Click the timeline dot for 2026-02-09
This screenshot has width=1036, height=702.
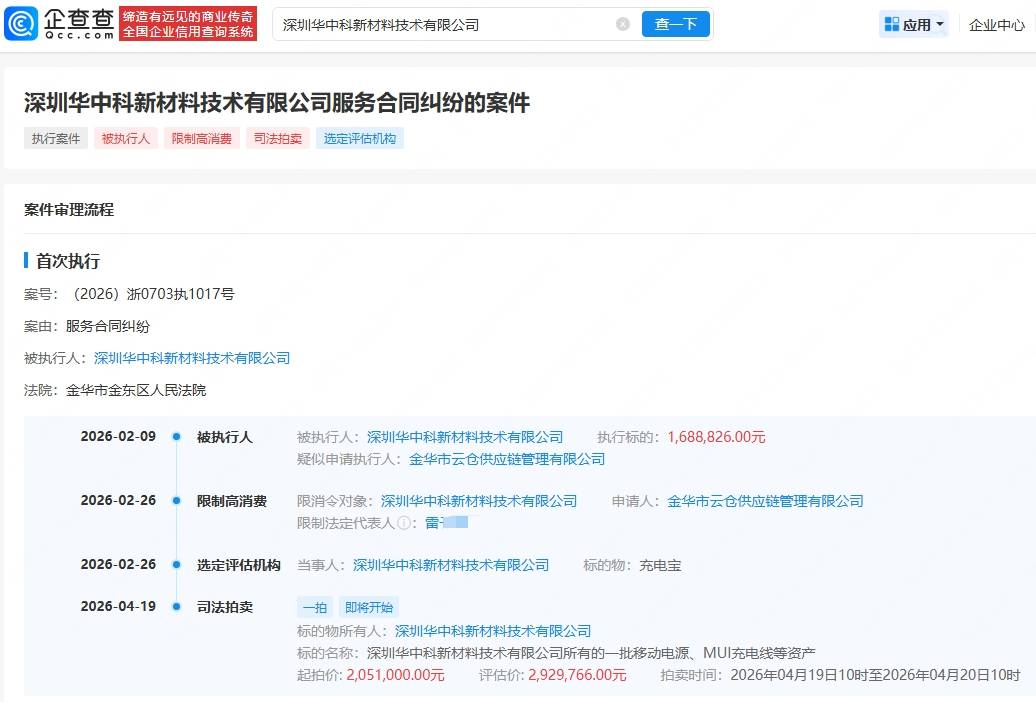176,437
